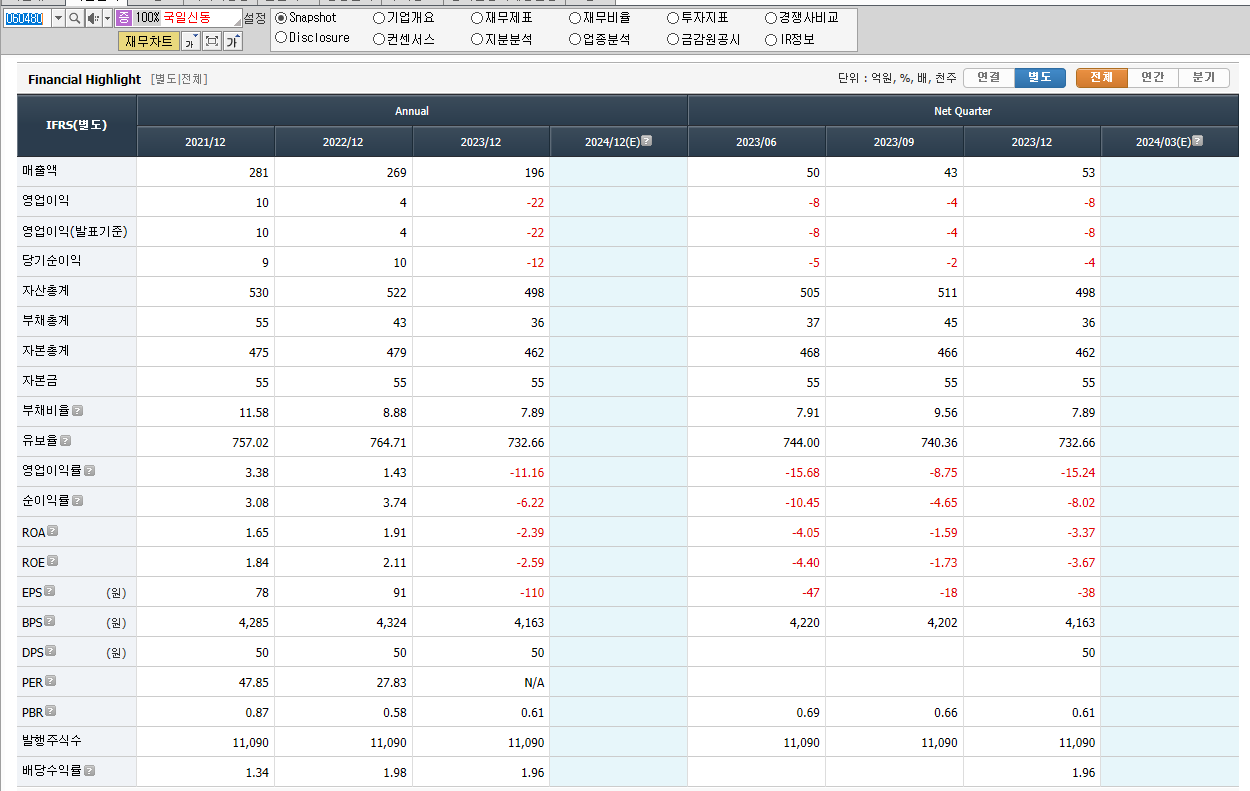
Task: Select the 재무비율 radio option
Action: pyautogui.click(x=575, y=18)
